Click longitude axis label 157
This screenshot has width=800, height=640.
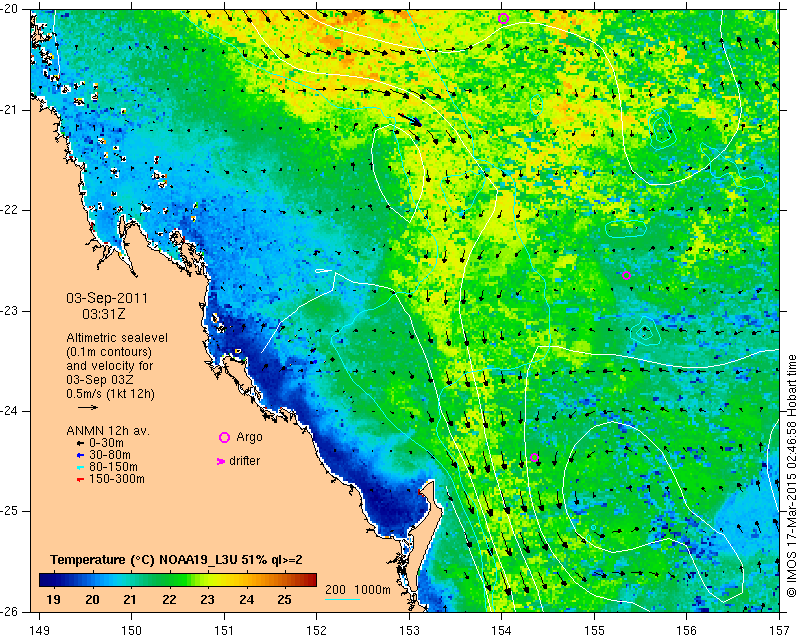pos(779,631)
